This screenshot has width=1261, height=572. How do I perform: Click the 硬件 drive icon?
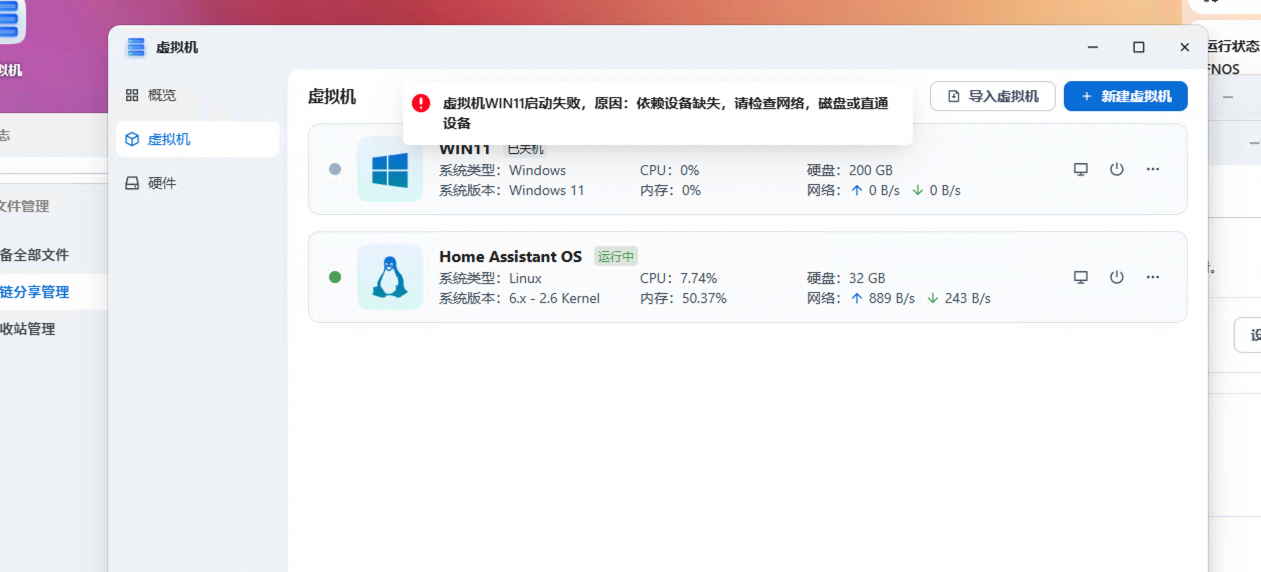tap(132, 183)
